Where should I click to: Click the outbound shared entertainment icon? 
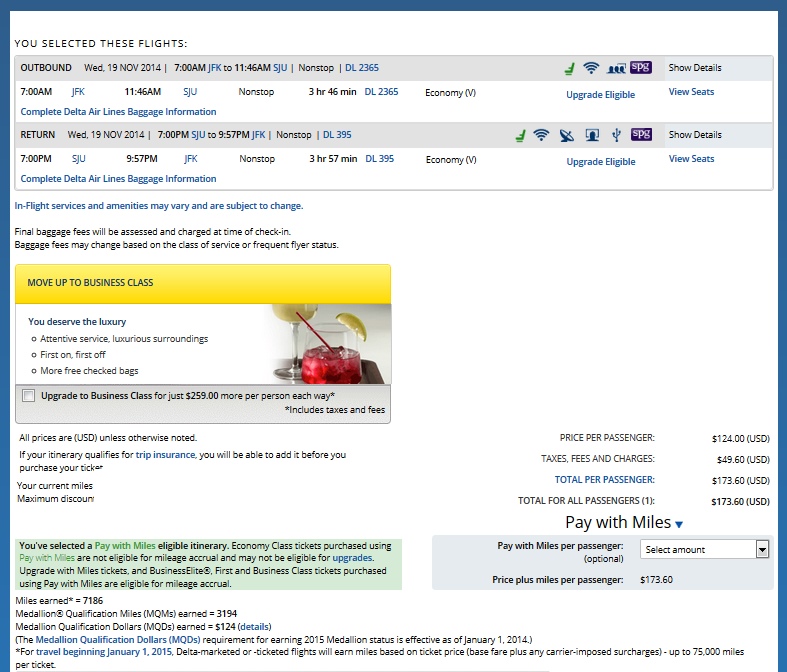tap(615, 68)
